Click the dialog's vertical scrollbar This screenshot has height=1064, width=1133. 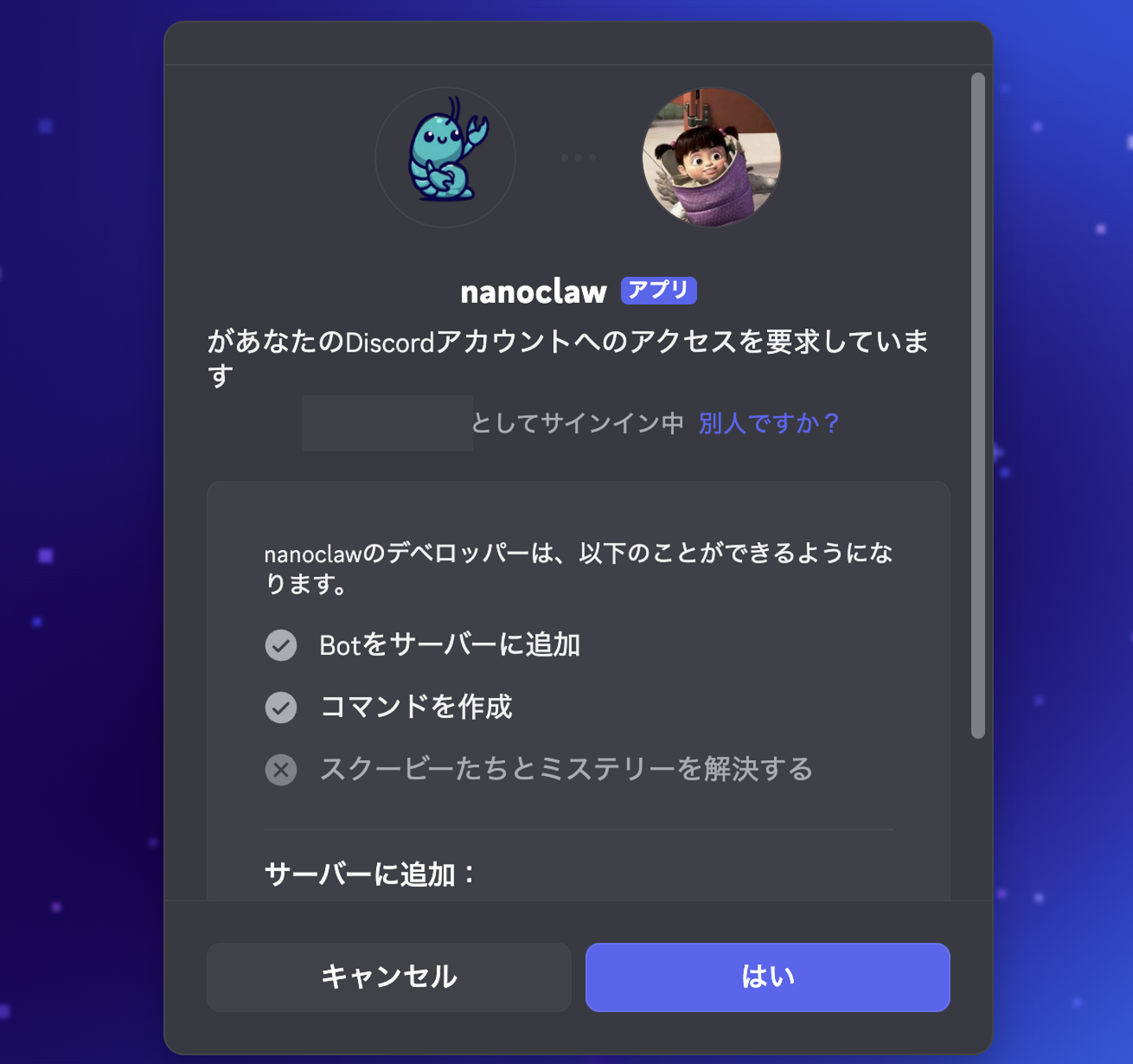978,405
